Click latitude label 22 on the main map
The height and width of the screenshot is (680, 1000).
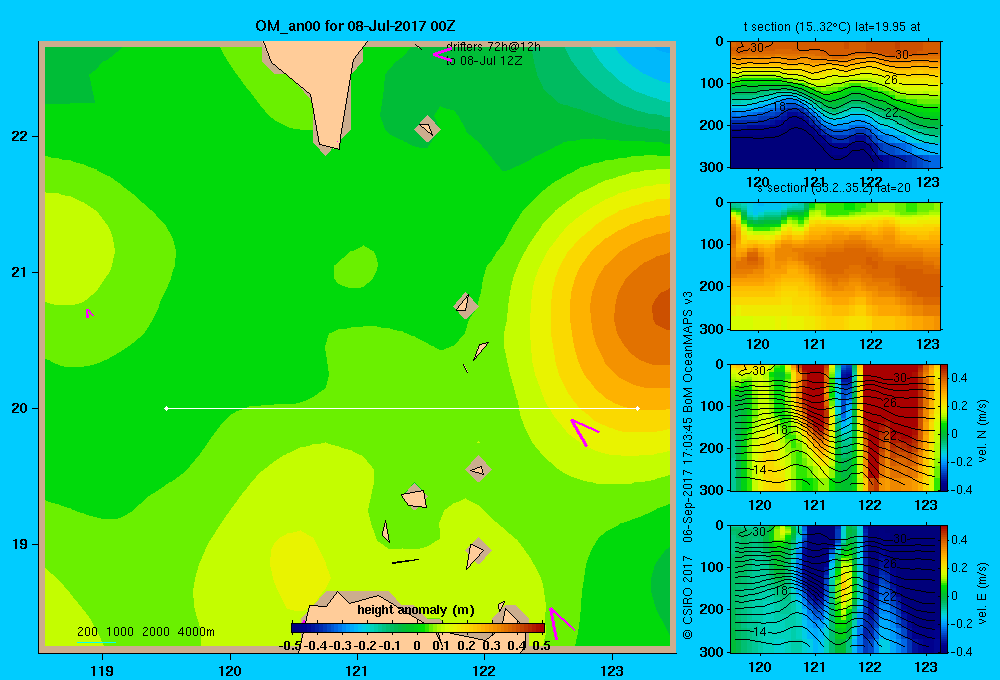click(20, 137)
